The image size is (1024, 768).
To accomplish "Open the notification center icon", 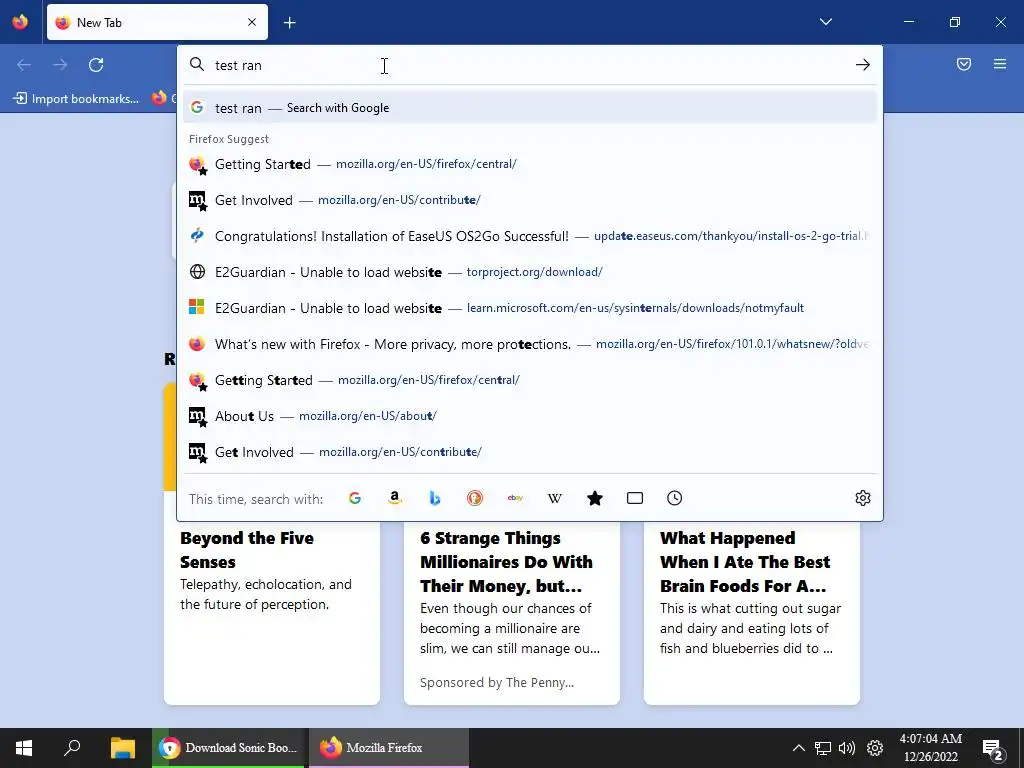I will coord(993,749).
